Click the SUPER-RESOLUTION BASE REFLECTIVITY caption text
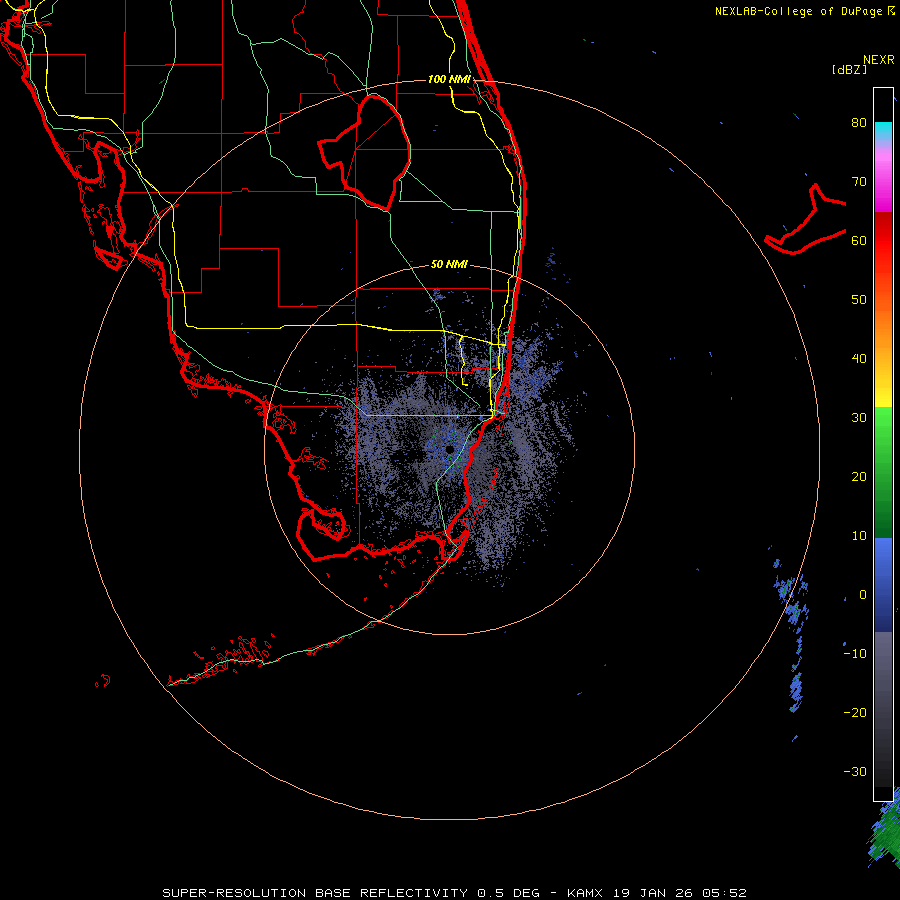The image size is (900, 900). point(315,893)
